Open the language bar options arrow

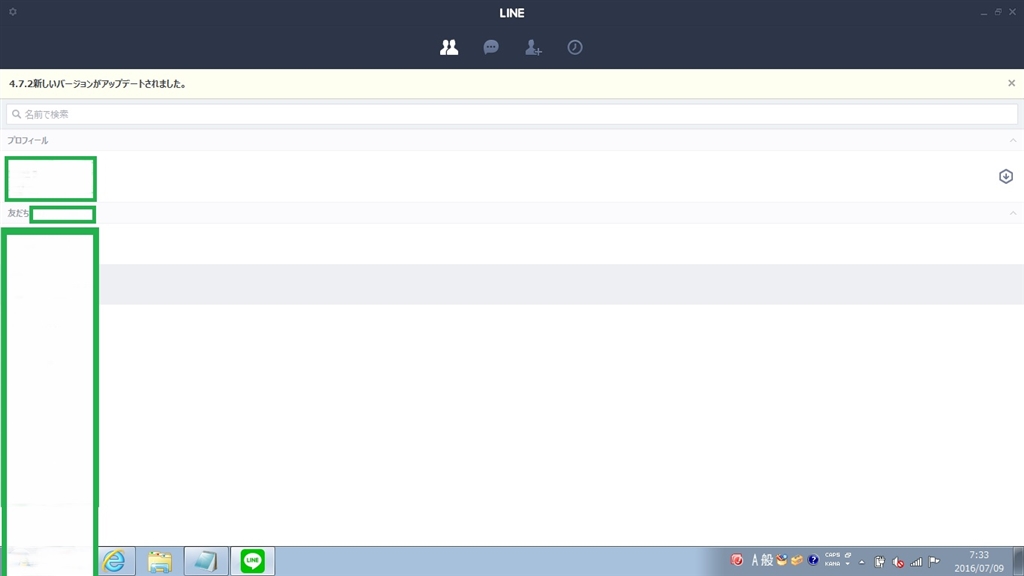pyautogui.click(x=848, y=564)
